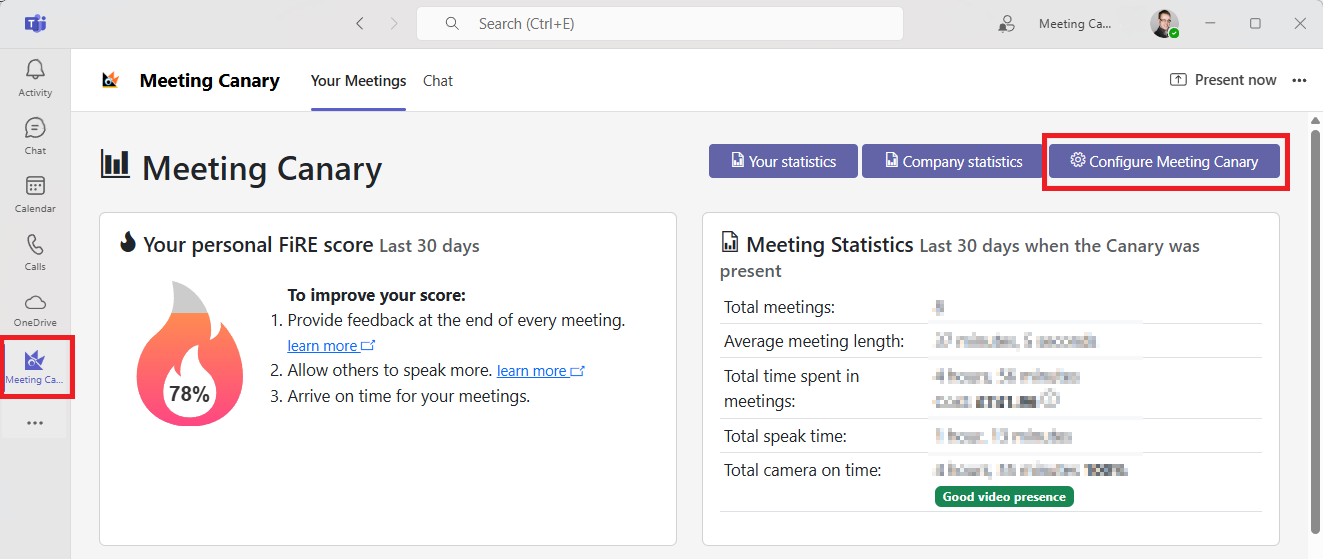Click the people icon beside the organization name
This screenshot has width=1323, height=559.
pyautogui.click(x=1007, y=24)
